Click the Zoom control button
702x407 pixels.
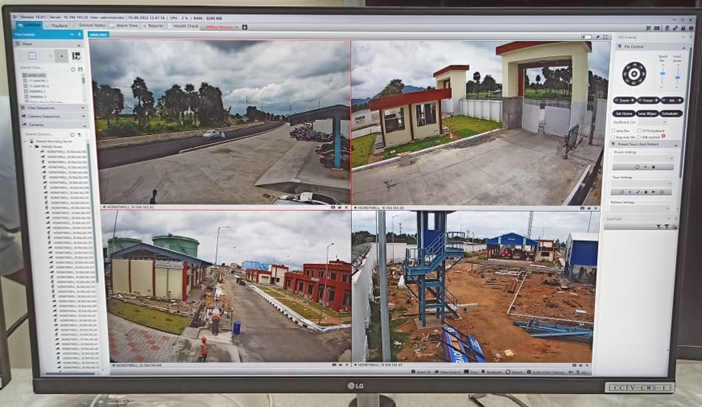tap(625, 100)
